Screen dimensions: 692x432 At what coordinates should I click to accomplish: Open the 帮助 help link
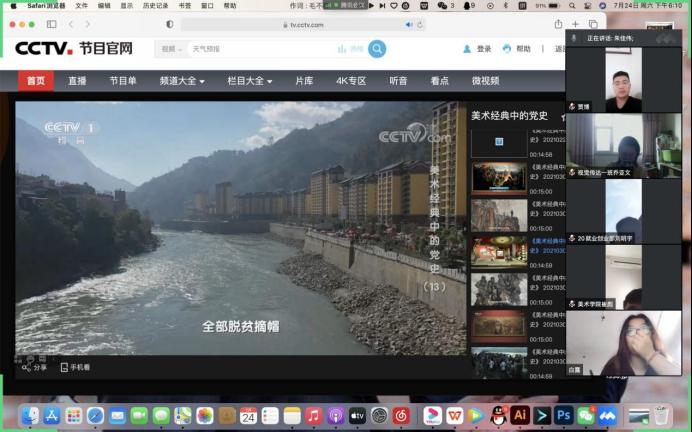517,49
